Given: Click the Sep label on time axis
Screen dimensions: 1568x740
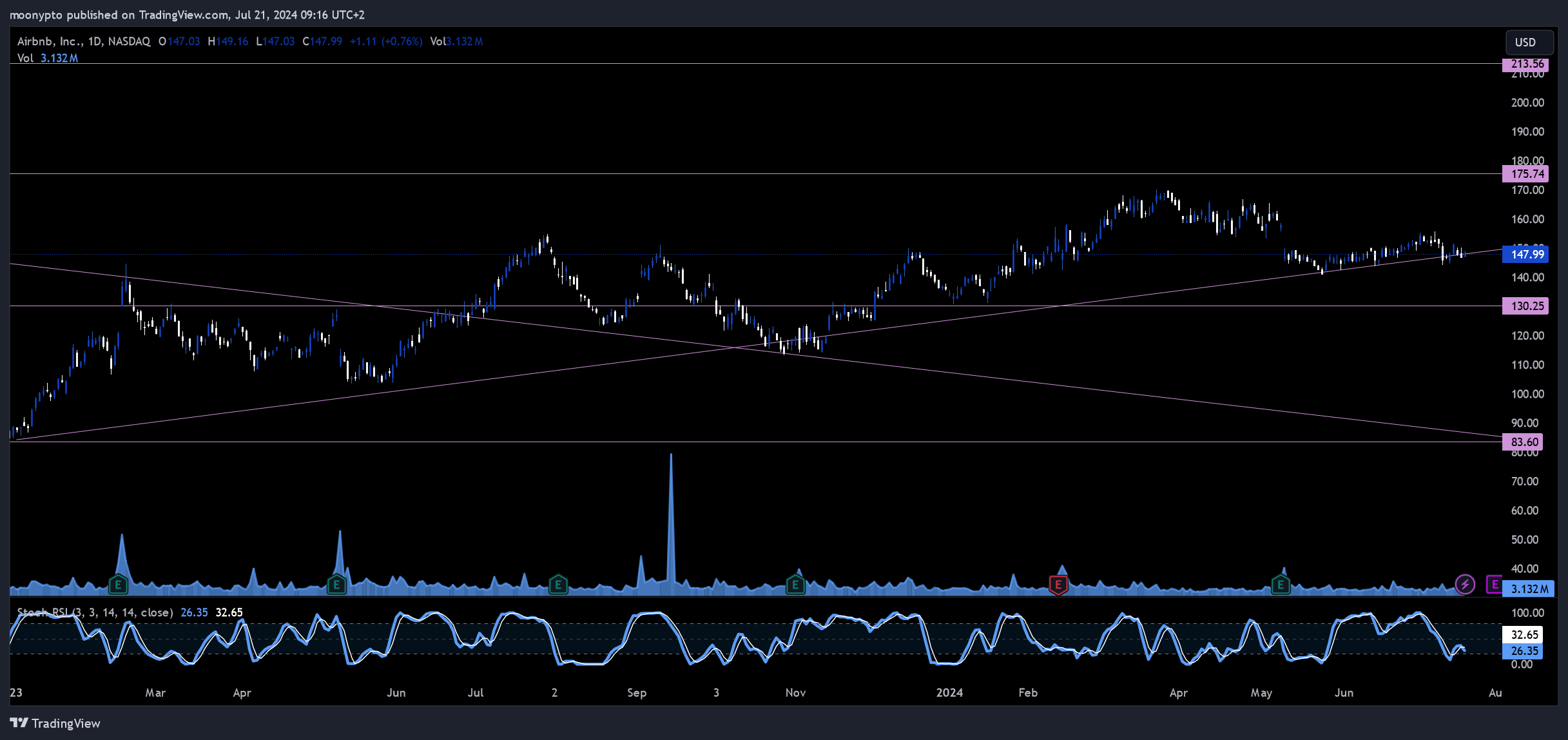Looking at the screenshot, I should (x=637, y=693).
